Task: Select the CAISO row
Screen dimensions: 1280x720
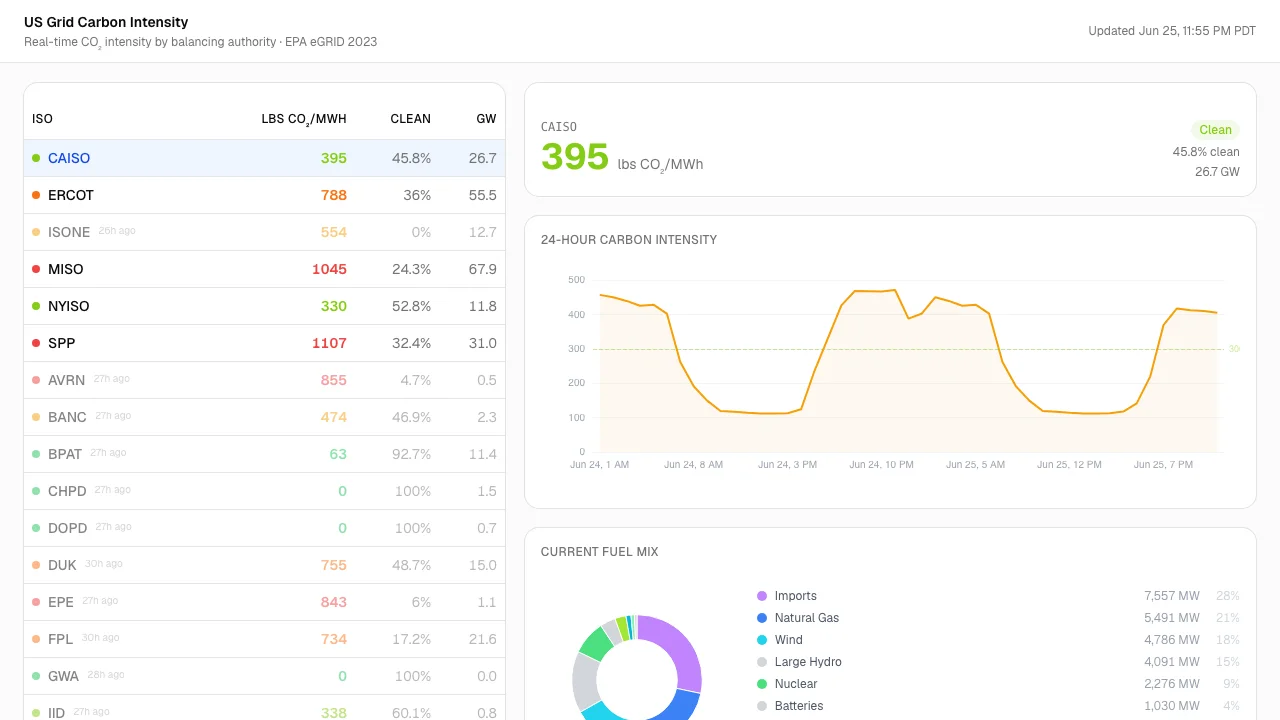Action: 264,158
